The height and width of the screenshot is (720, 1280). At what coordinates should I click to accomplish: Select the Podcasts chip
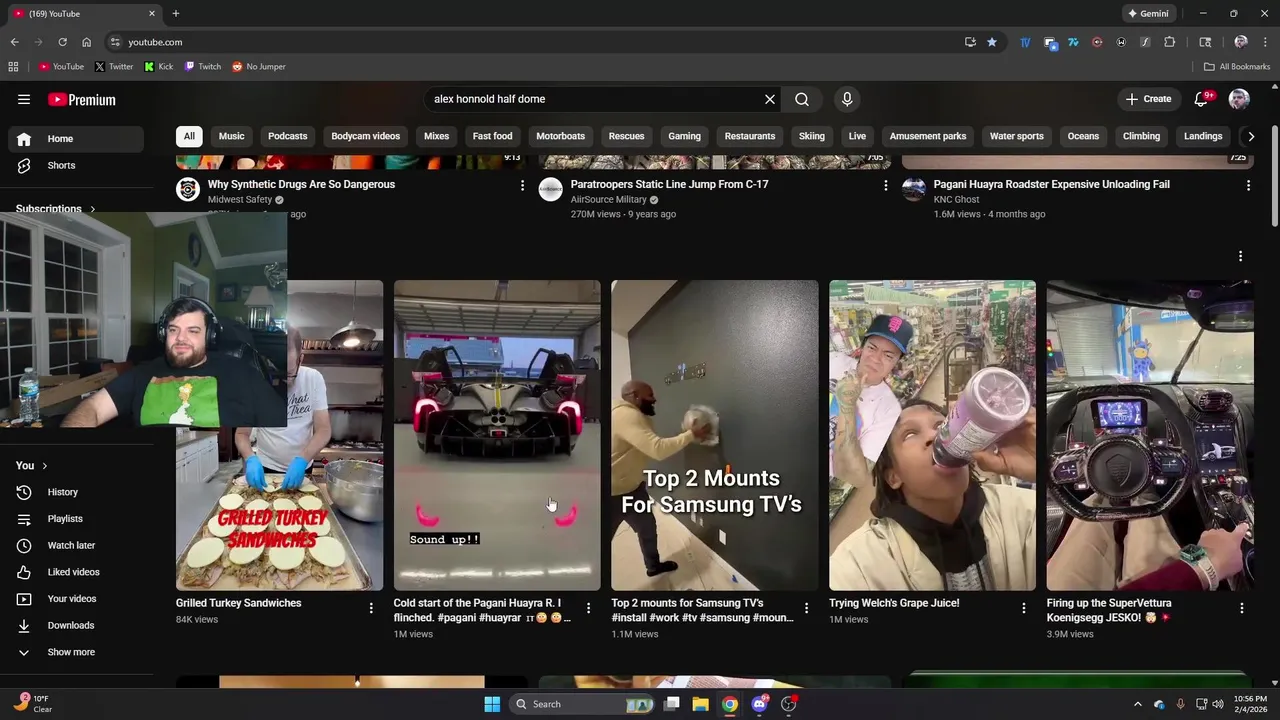tap(287, 136)
